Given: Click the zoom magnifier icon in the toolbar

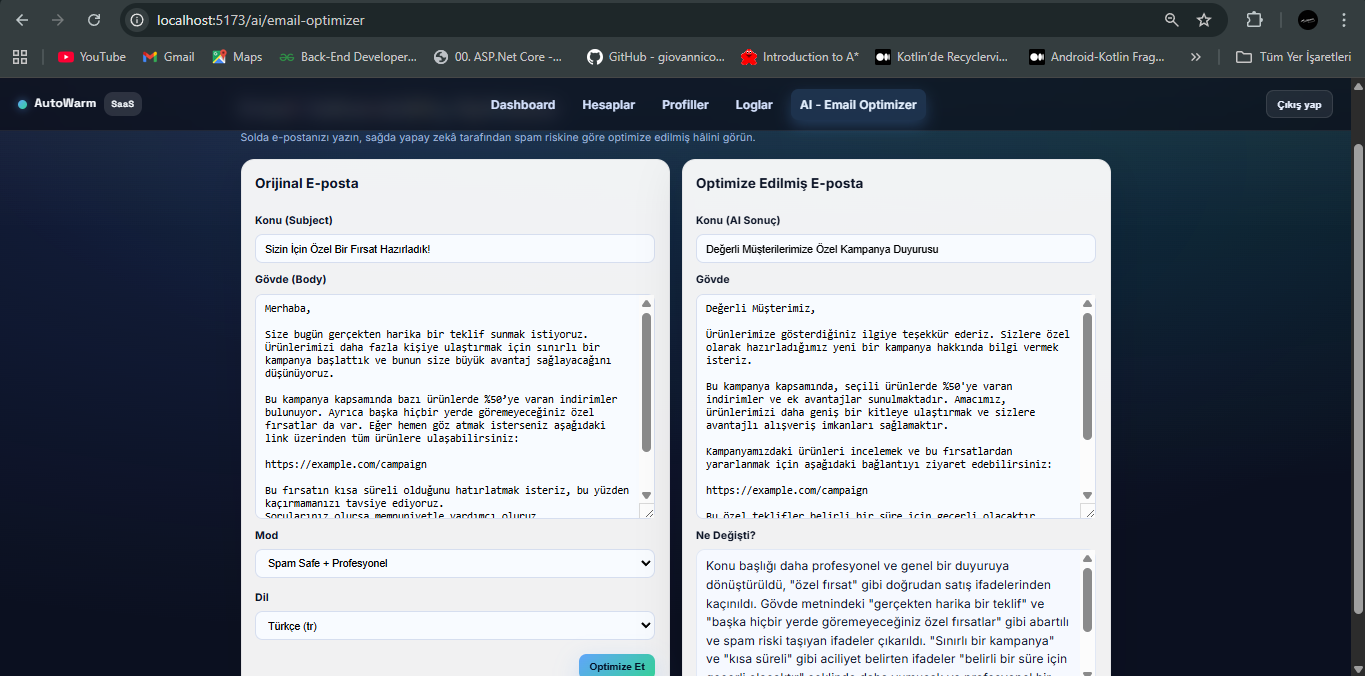Looking at the screenshot, I should [x=1171, y=19].
